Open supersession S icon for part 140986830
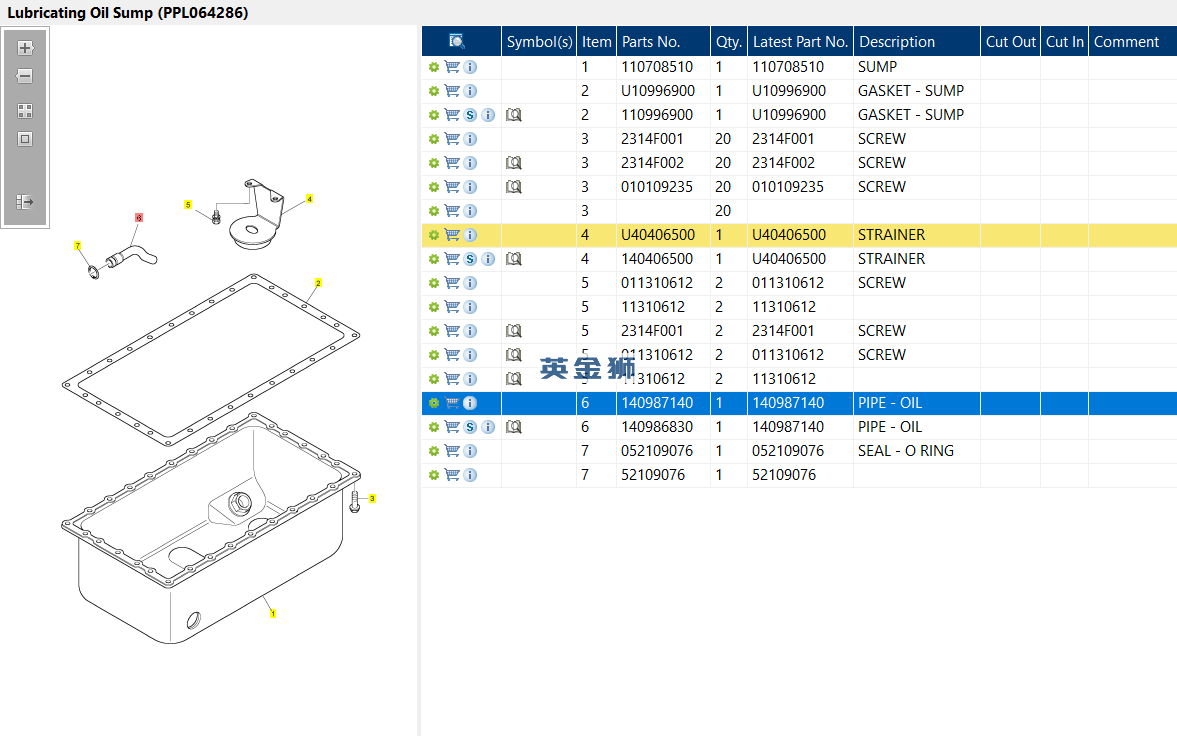This screenshot has height=736, width=1177. (x=470, y=427)
